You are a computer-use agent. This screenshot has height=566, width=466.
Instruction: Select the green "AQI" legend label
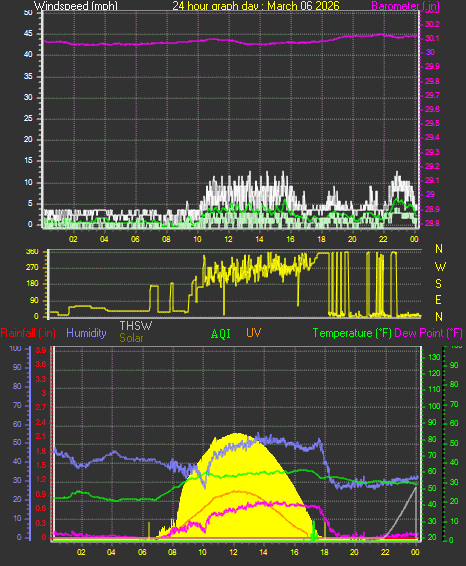(221, 334)
